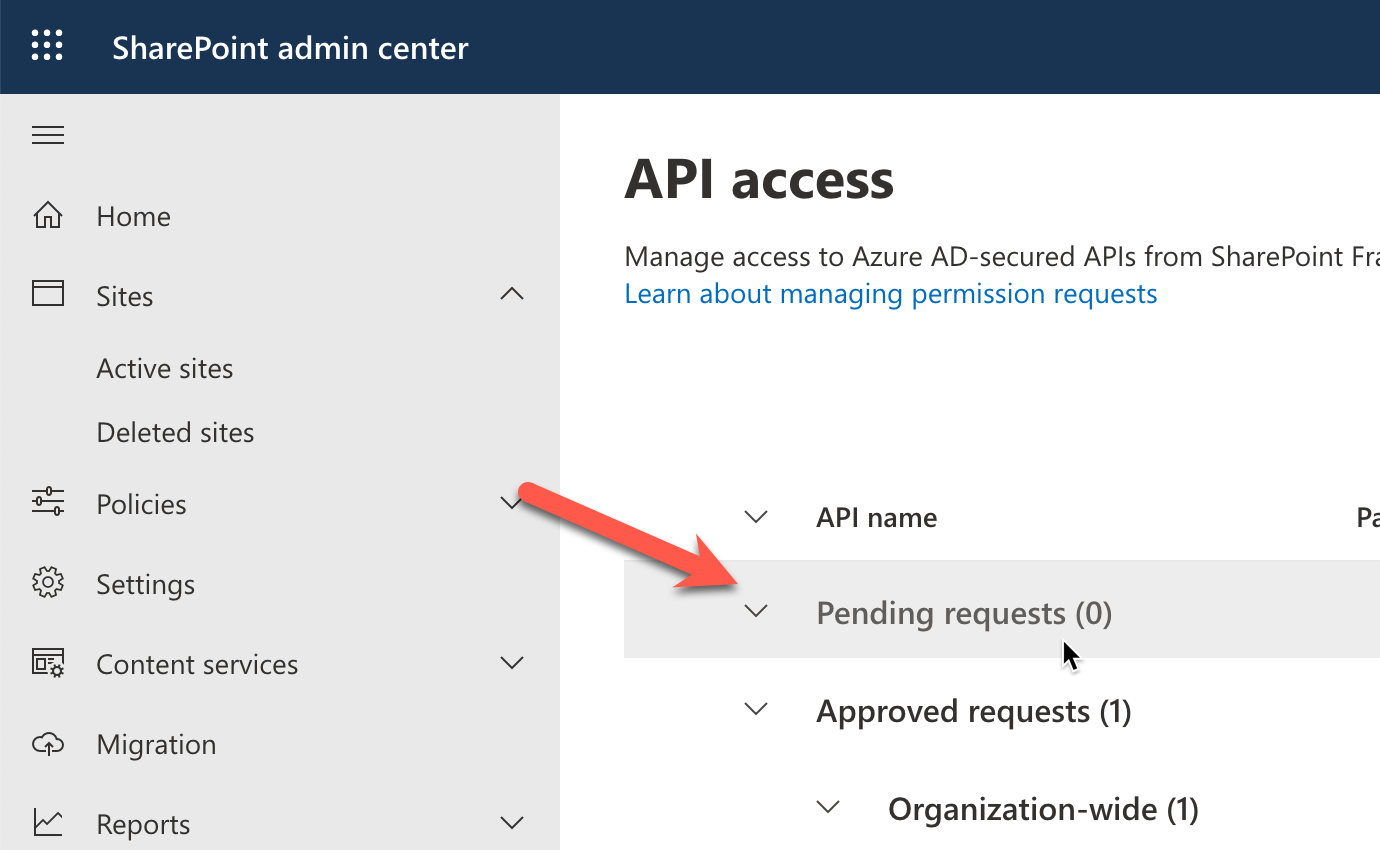Open the Policies dropdown chevron

click(512, 503)
